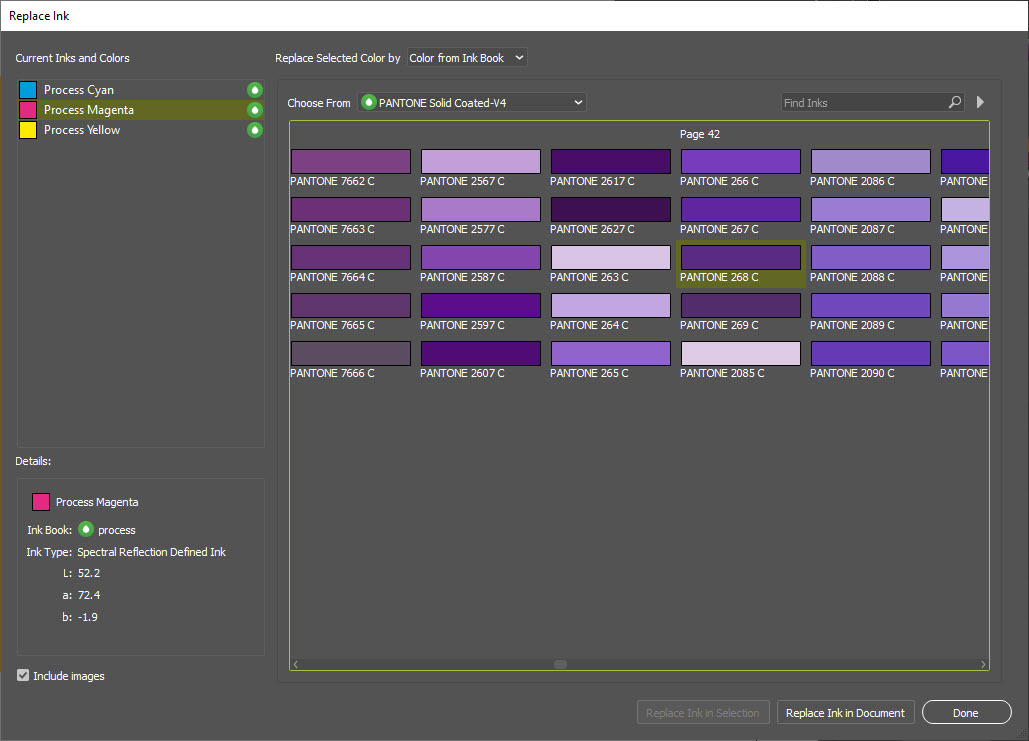Click right arrow of swatch scrollbar
The width and height of the screenshot is (1029, 741).
point(983,664)
